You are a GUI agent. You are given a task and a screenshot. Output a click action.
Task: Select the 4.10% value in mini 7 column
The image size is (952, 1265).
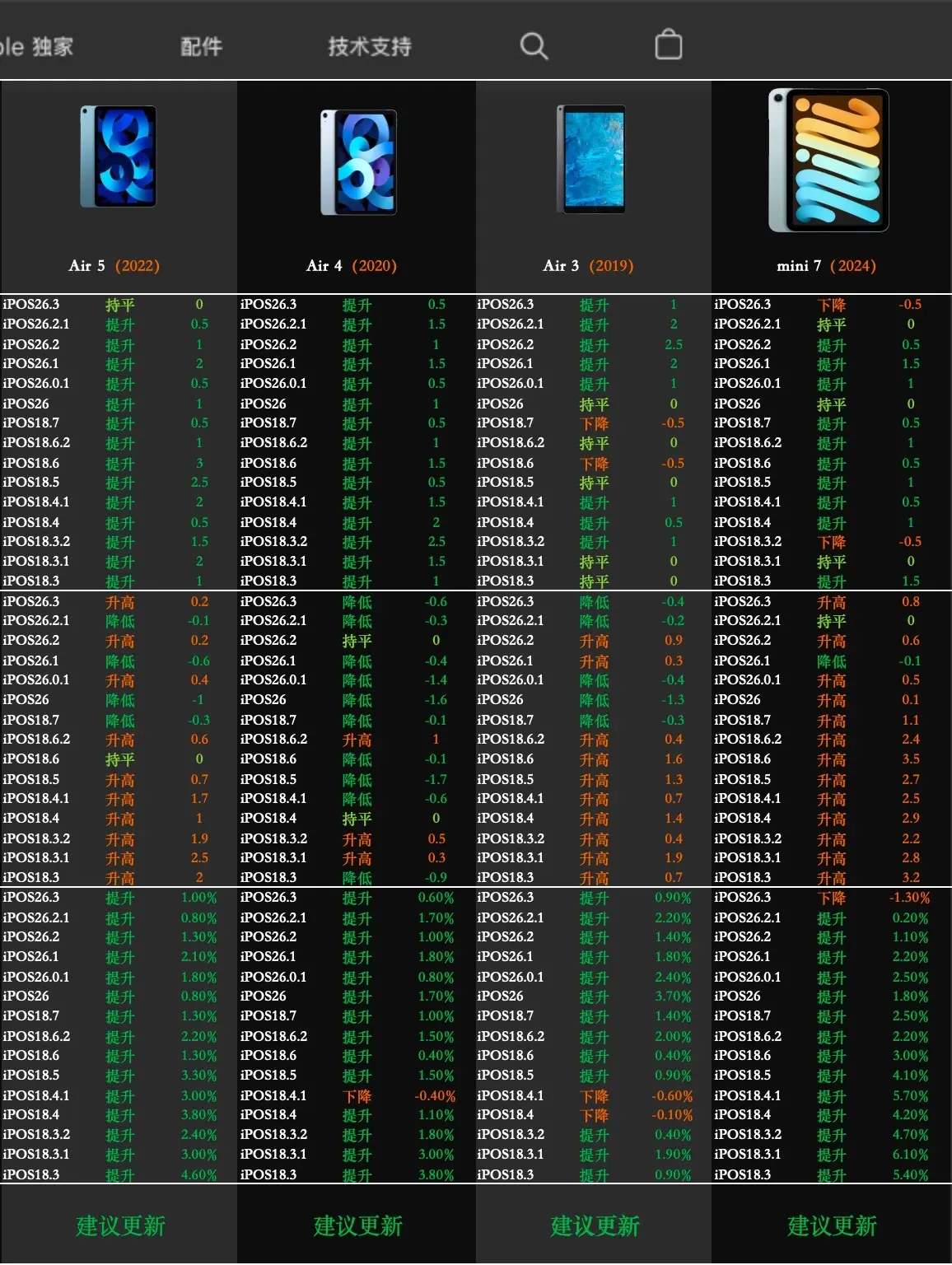911,1076
